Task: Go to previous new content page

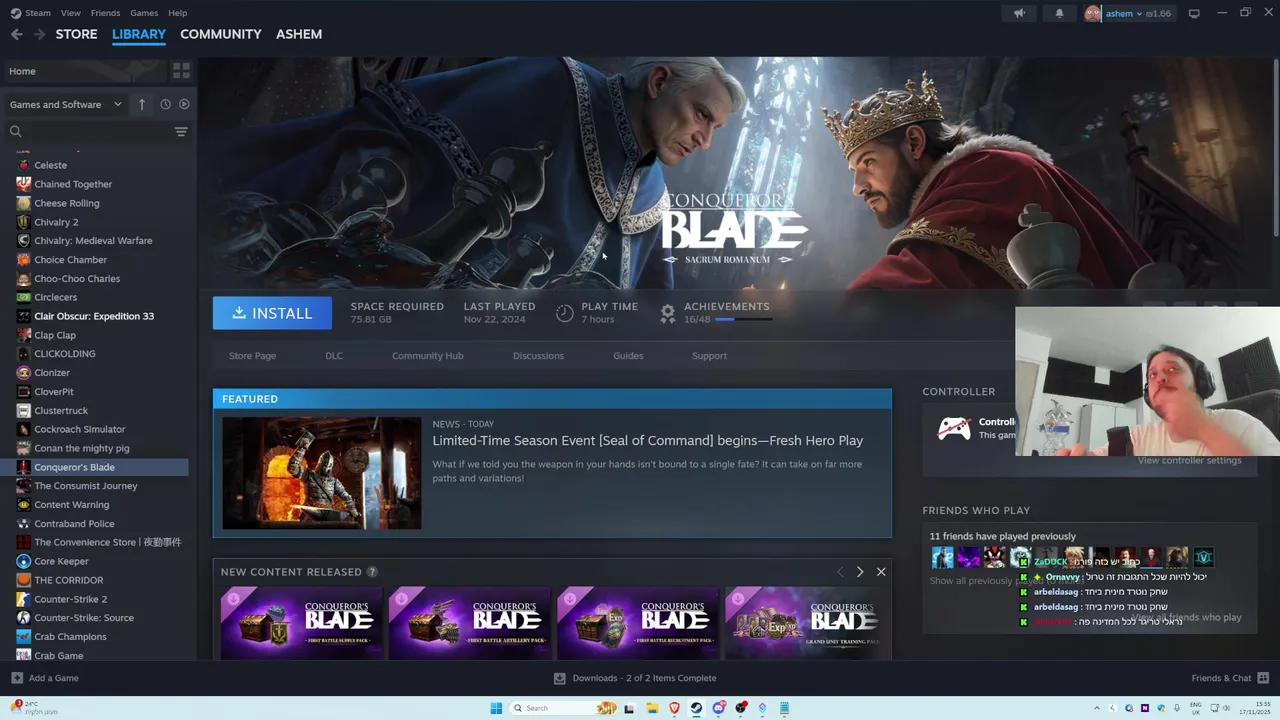Action: coord(839,572)
